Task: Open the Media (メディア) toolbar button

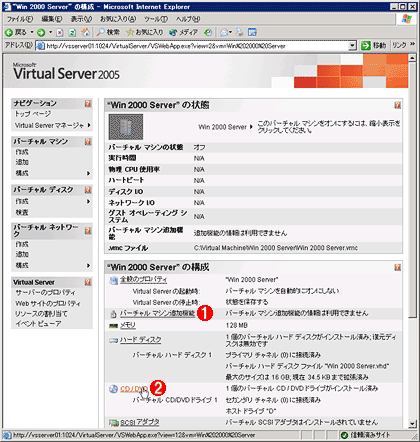Action: [x=183, y=32]
